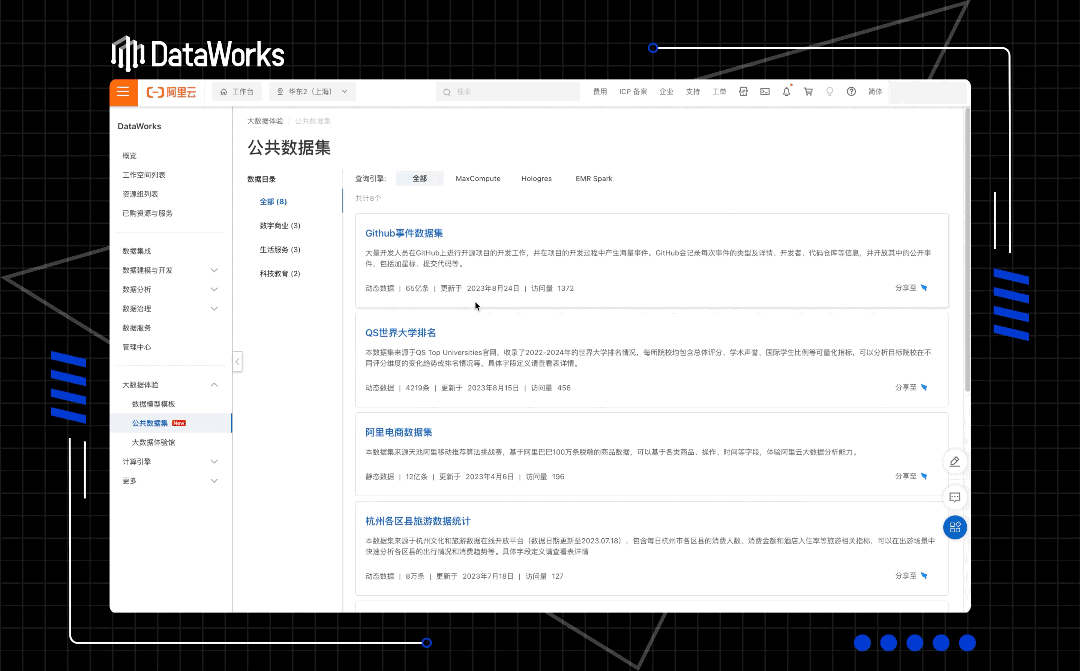Select the Hologres filter option
1080x671 pixels.
coord(537,178)
